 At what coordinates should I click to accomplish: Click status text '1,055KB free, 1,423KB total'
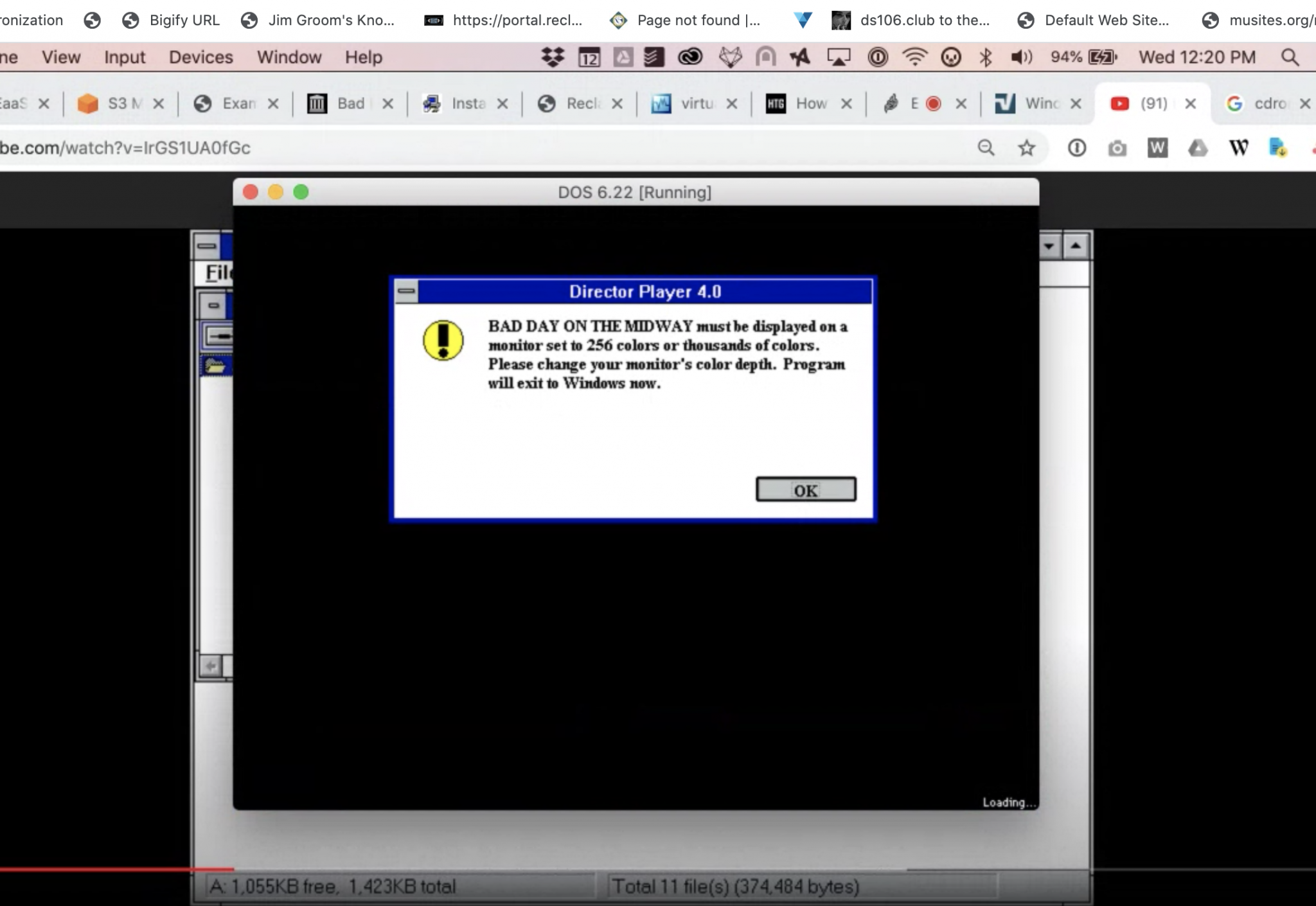click(x=343, y=887)
